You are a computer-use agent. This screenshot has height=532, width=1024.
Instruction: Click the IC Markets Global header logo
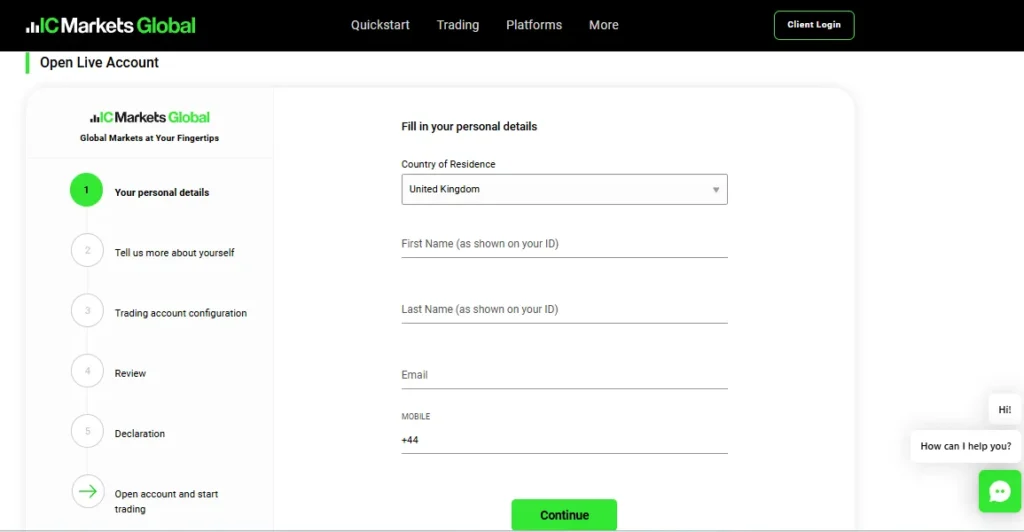[110, 25]
